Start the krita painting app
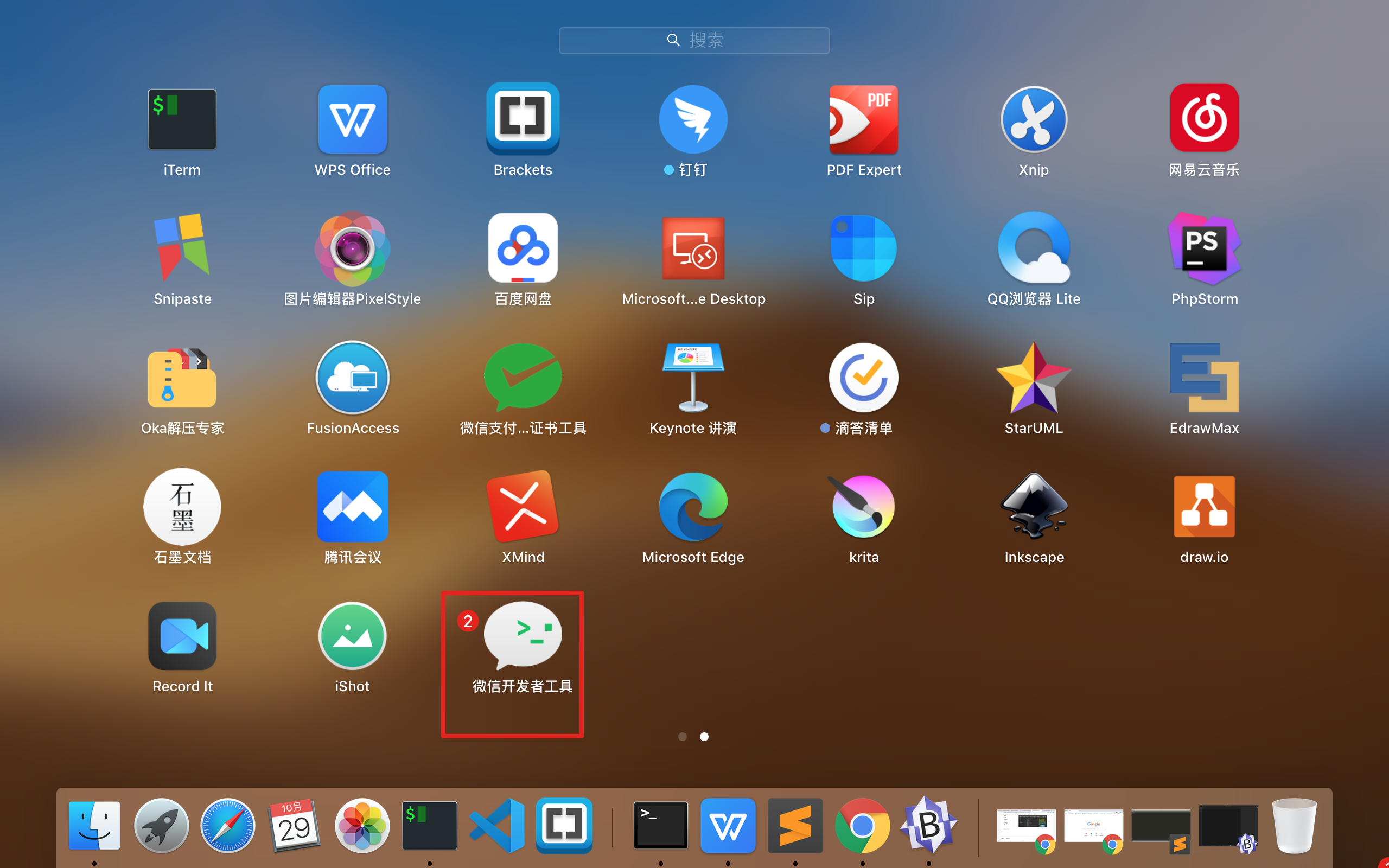 pyautogui.click(x=863, y=506)
